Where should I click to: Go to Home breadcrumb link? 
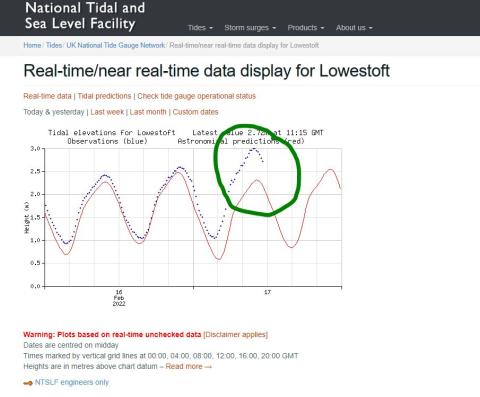(x=32, y=45)
